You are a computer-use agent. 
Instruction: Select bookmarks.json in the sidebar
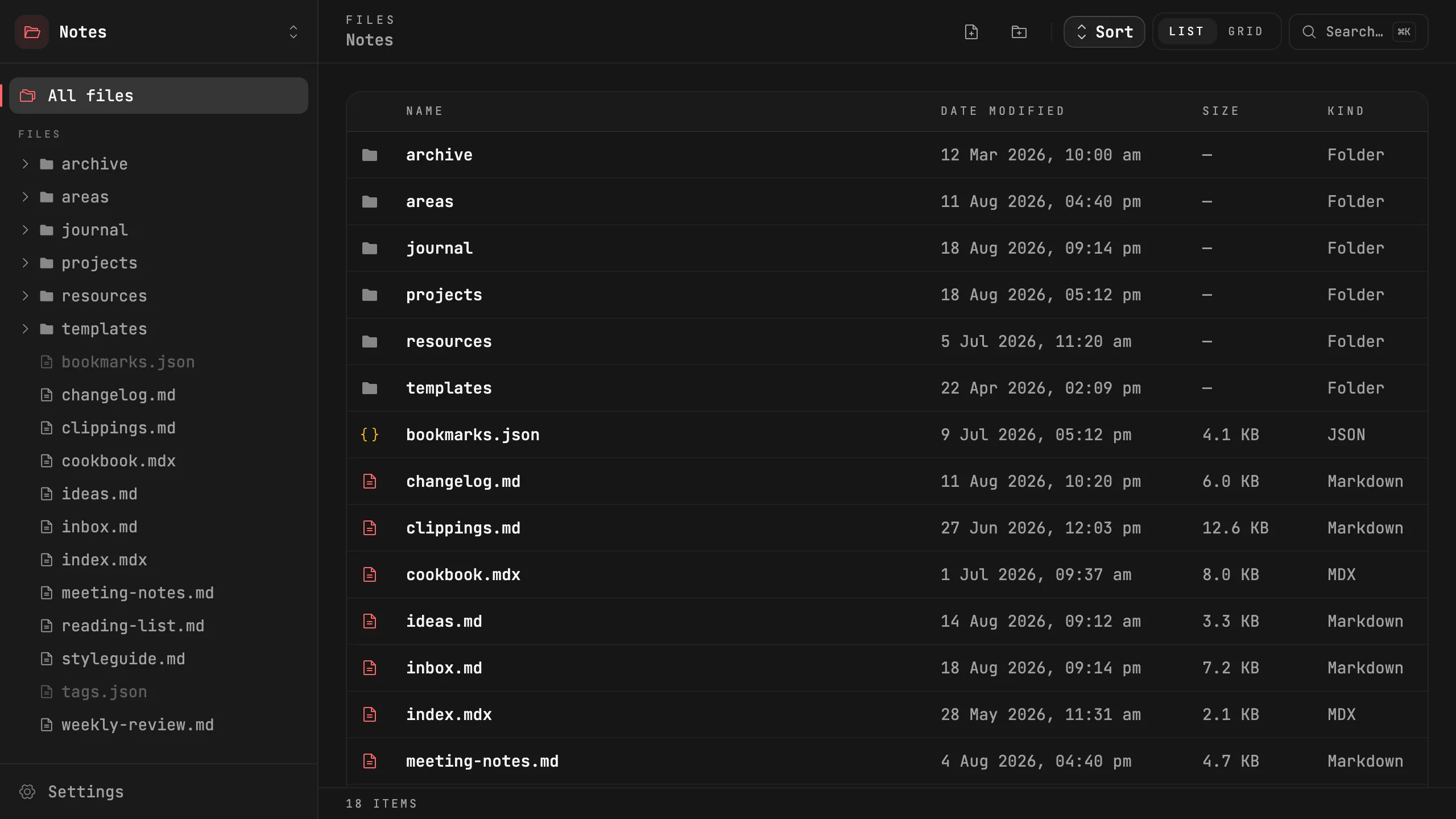click(159, 362)
